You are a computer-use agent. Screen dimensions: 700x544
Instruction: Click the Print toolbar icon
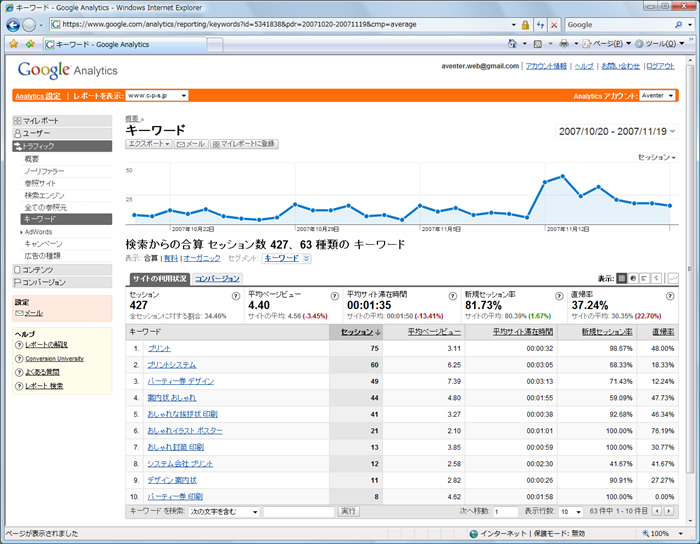click(x=564, y=43)
